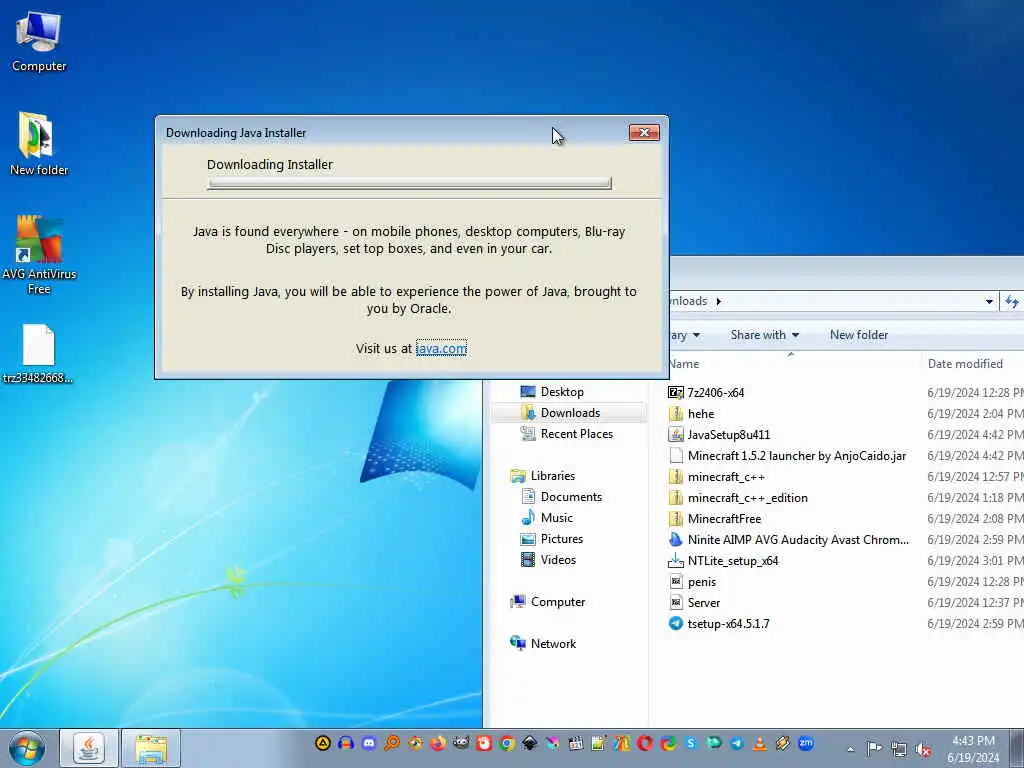The height and width of the screenshot is (768, 1024).
Task: Launch Telegram from the taskbar
Action: tap(737, 743)
